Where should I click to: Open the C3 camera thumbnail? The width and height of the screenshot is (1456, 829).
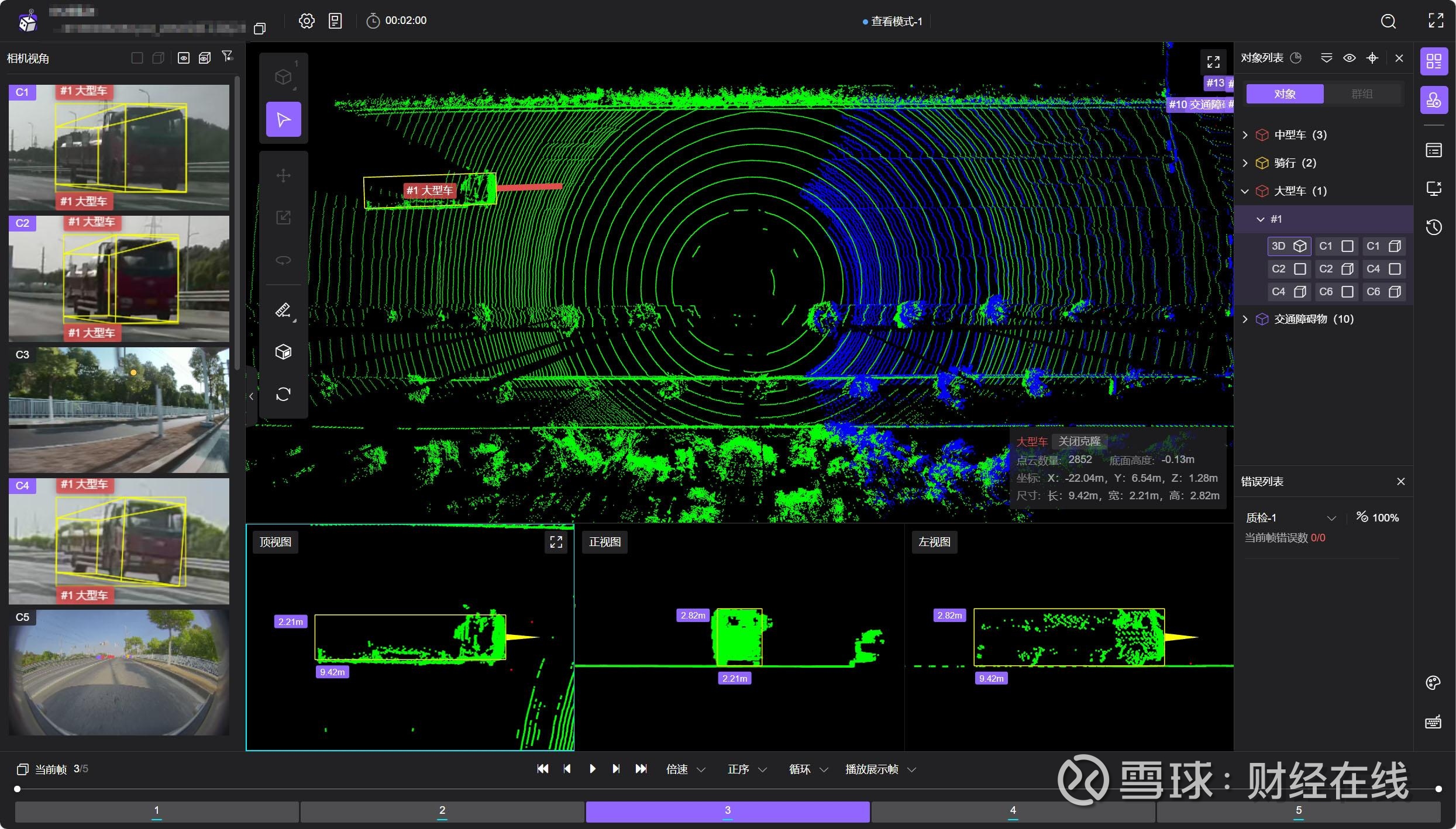click(x=119, y=410)
